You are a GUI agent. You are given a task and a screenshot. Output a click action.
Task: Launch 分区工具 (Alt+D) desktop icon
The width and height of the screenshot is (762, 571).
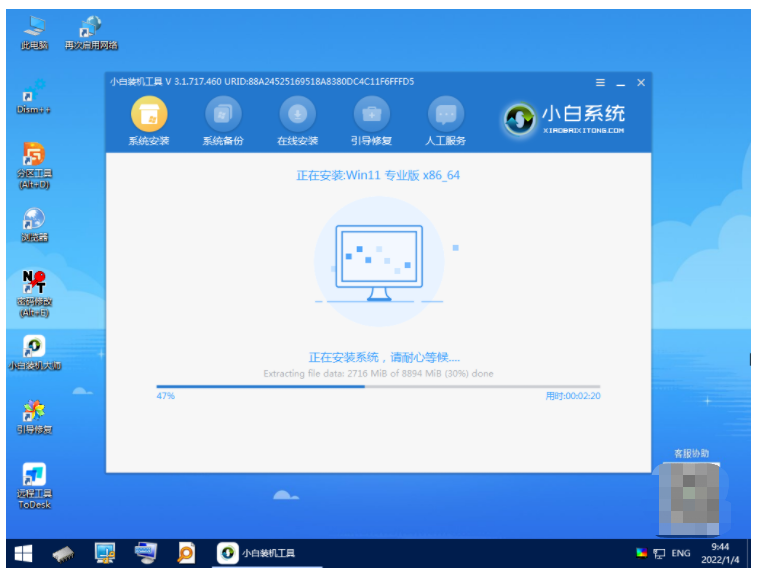33,163
